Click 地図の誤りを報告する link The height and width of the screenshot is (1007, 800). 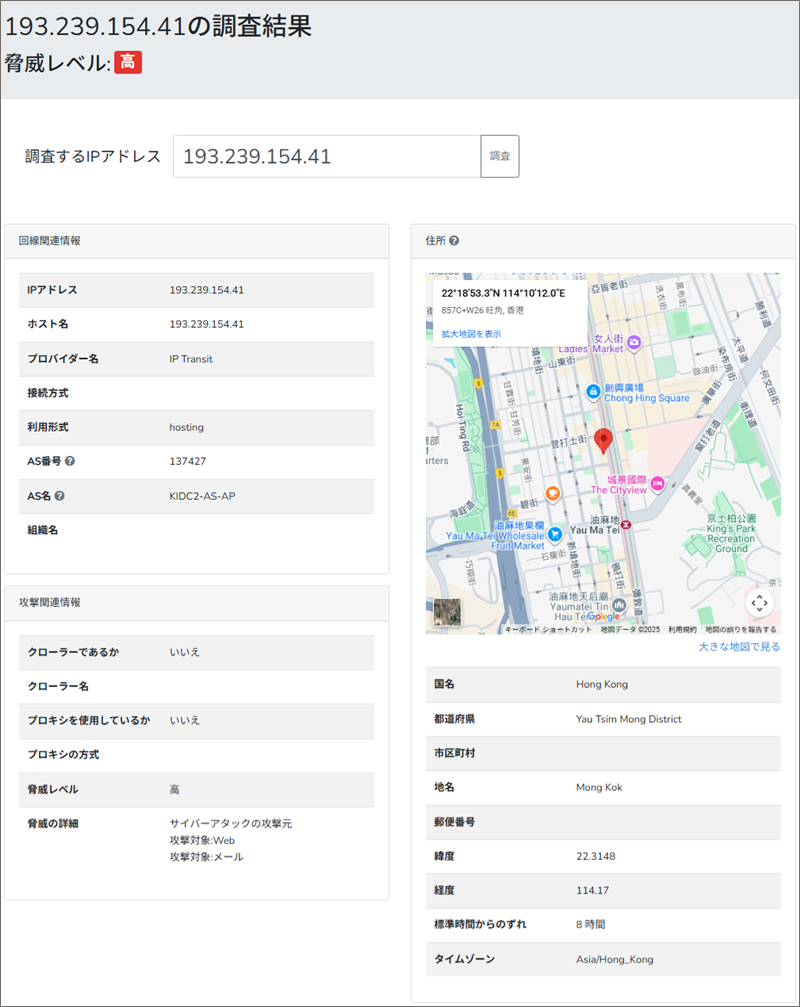point(740,630)
